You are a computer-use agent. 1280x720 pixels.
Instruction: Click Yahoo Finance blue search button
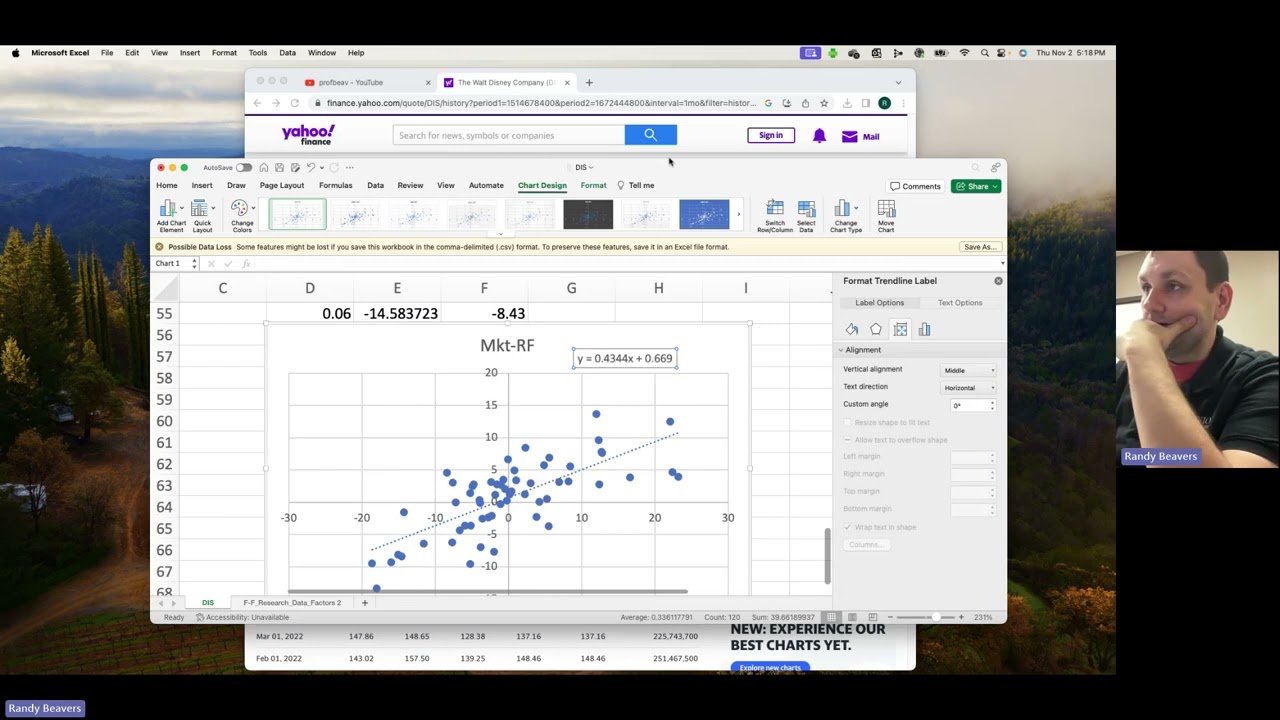tap(651, 135)
